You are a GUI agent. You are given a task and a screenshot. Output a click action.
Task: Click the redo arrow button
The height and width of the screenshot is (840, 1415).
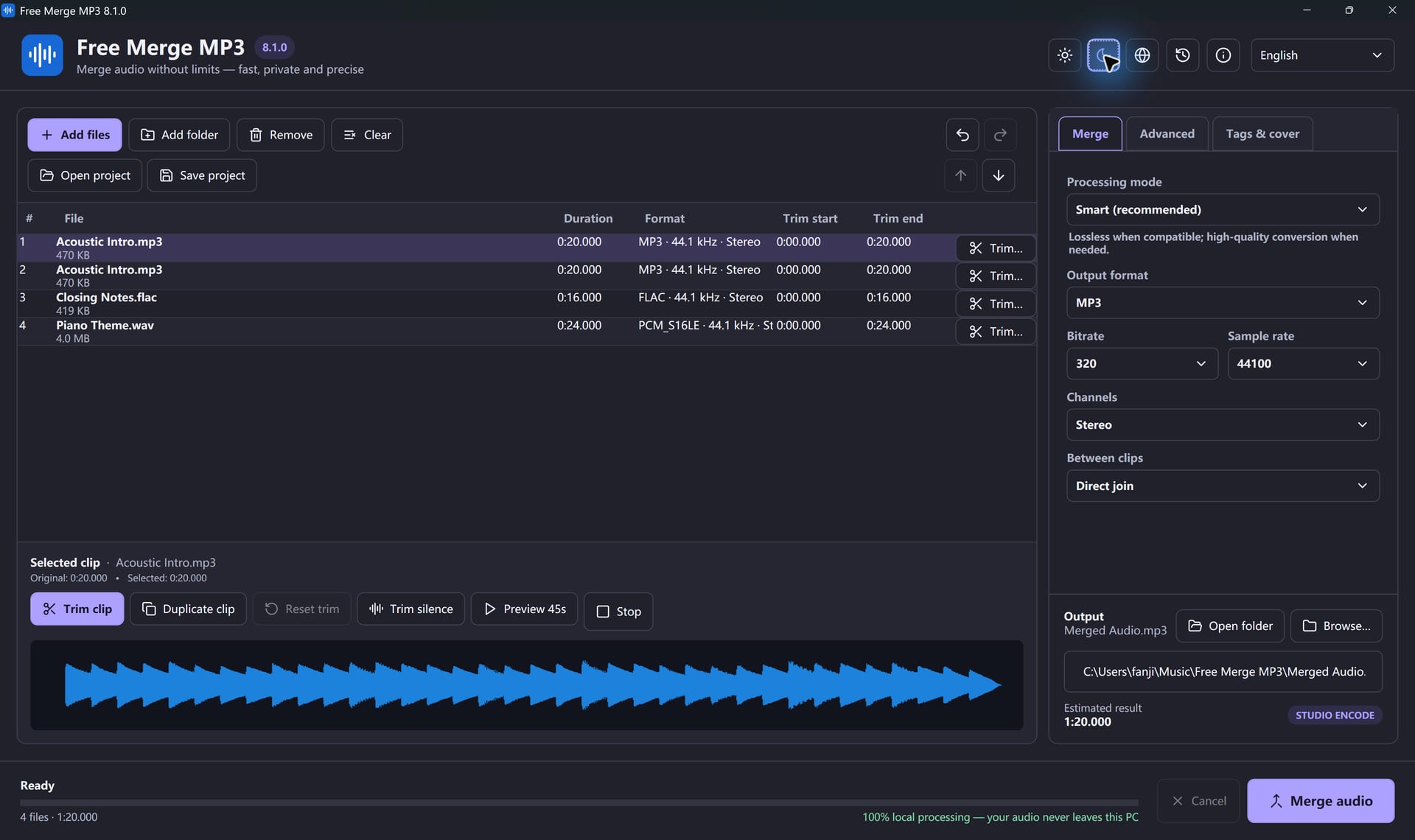click(x=1000, y=135)
